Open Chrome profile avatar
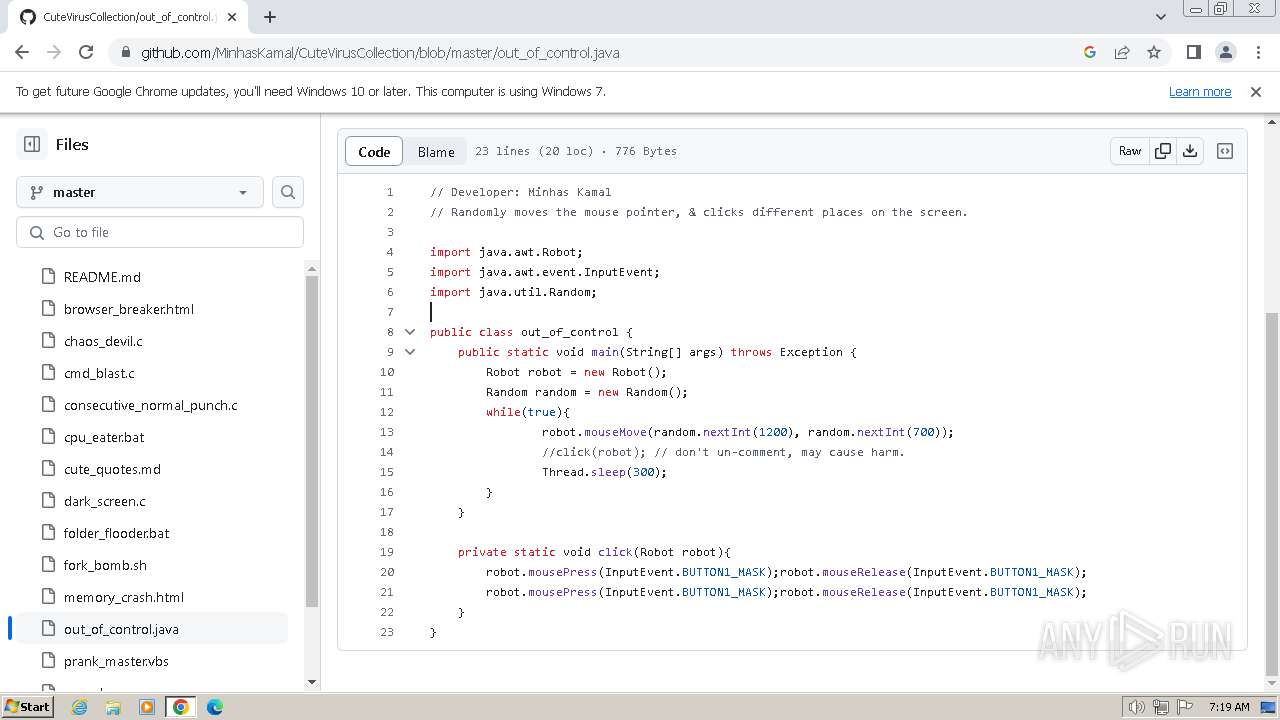Image resolution: width=1280 pixels, height=720 pixels. [1225, 52]
